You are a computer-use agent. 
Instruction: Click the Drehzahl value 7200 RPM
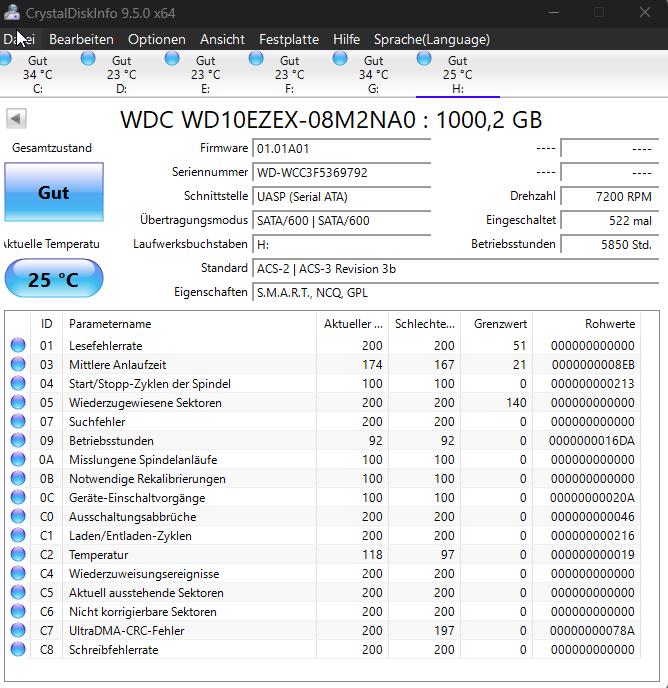(x=610, y=197)
